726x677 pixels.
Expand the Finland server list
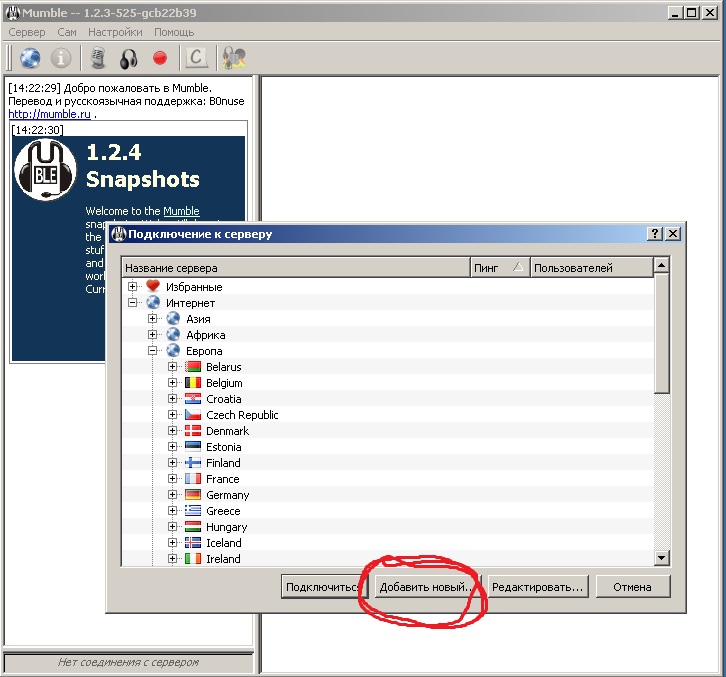pyautogui.click(x=172, y=463)
